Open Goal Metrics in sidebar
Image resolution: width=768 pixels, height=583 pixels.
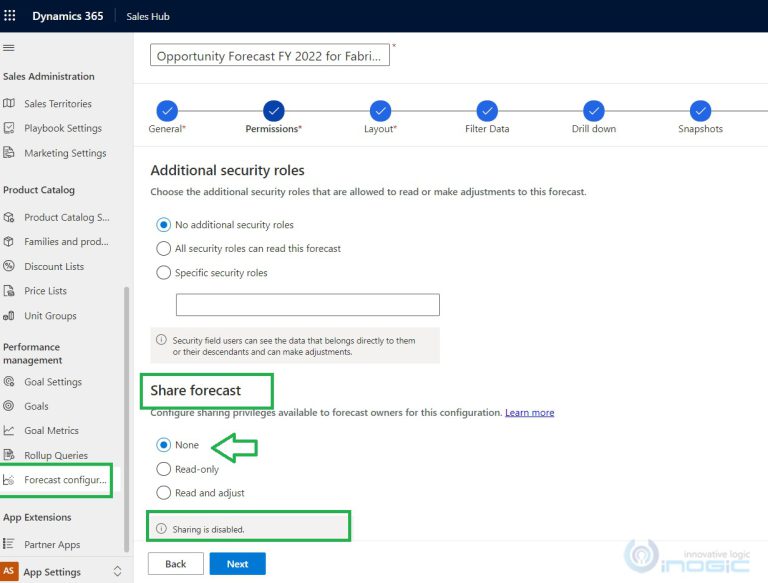click(x=51, y=430)
